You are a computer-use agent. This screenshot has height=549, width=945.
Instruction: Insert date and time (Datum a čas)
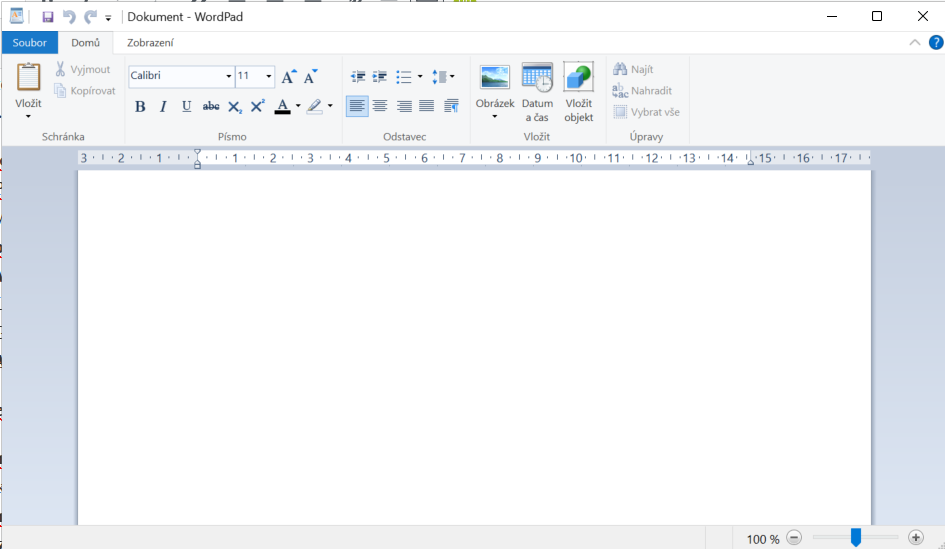coord(537,78)
